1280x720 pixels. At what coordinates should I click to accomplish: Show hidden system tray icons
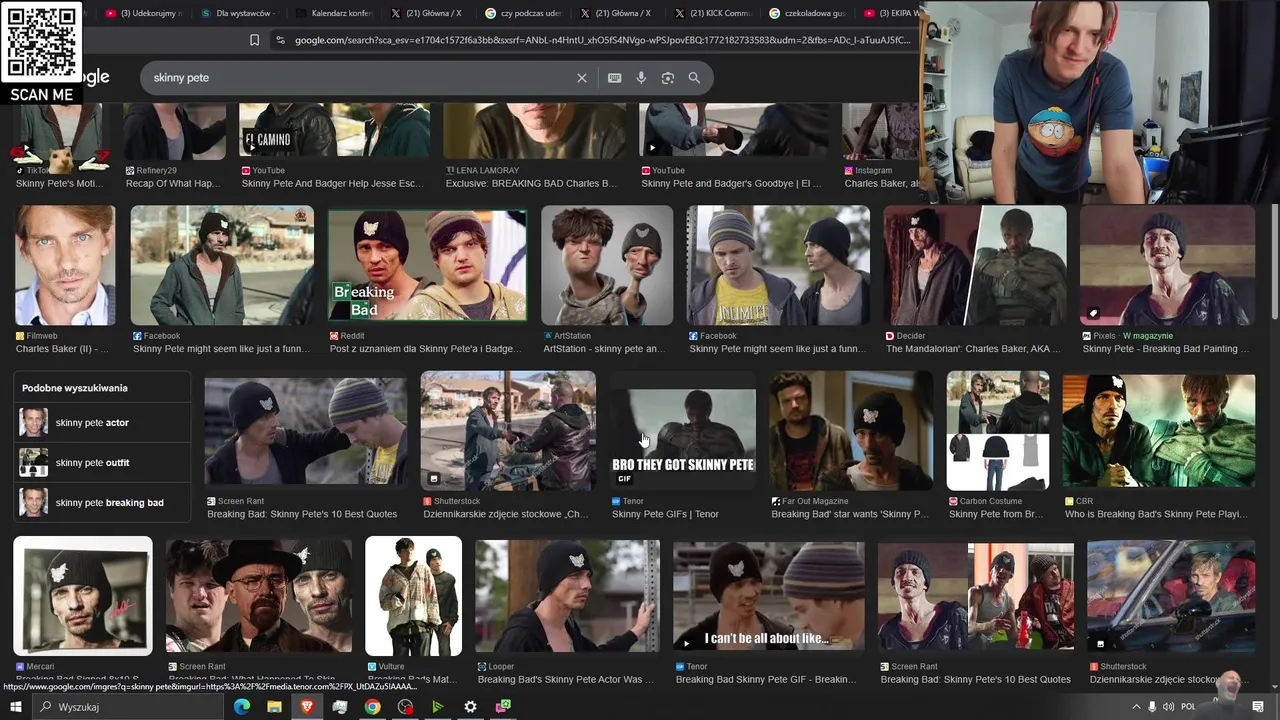(1136, 707)
